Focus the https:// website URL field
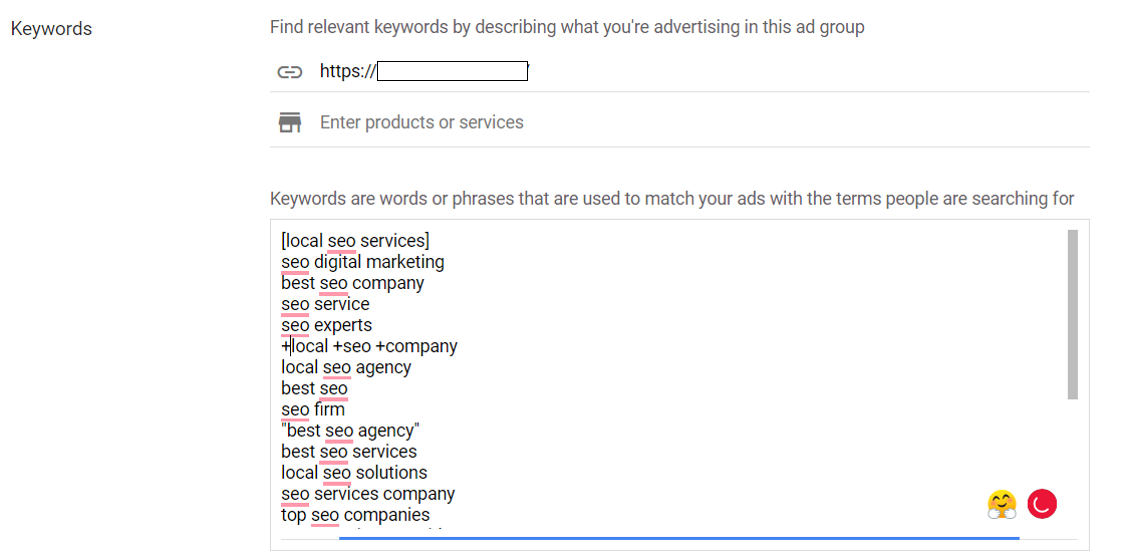The height and width of the screenshot is (560, 1127). click(x=679, y=71)
